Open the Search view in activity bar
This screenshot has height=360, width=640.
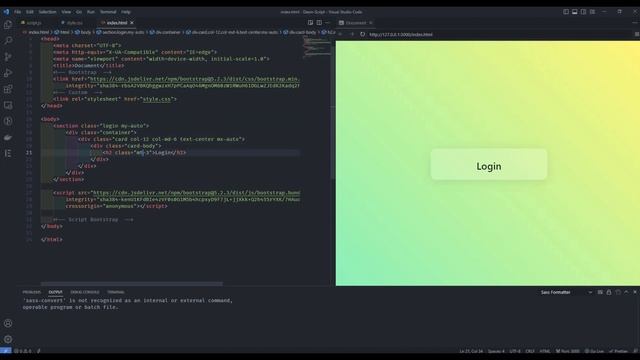click(x=8, y=40)
